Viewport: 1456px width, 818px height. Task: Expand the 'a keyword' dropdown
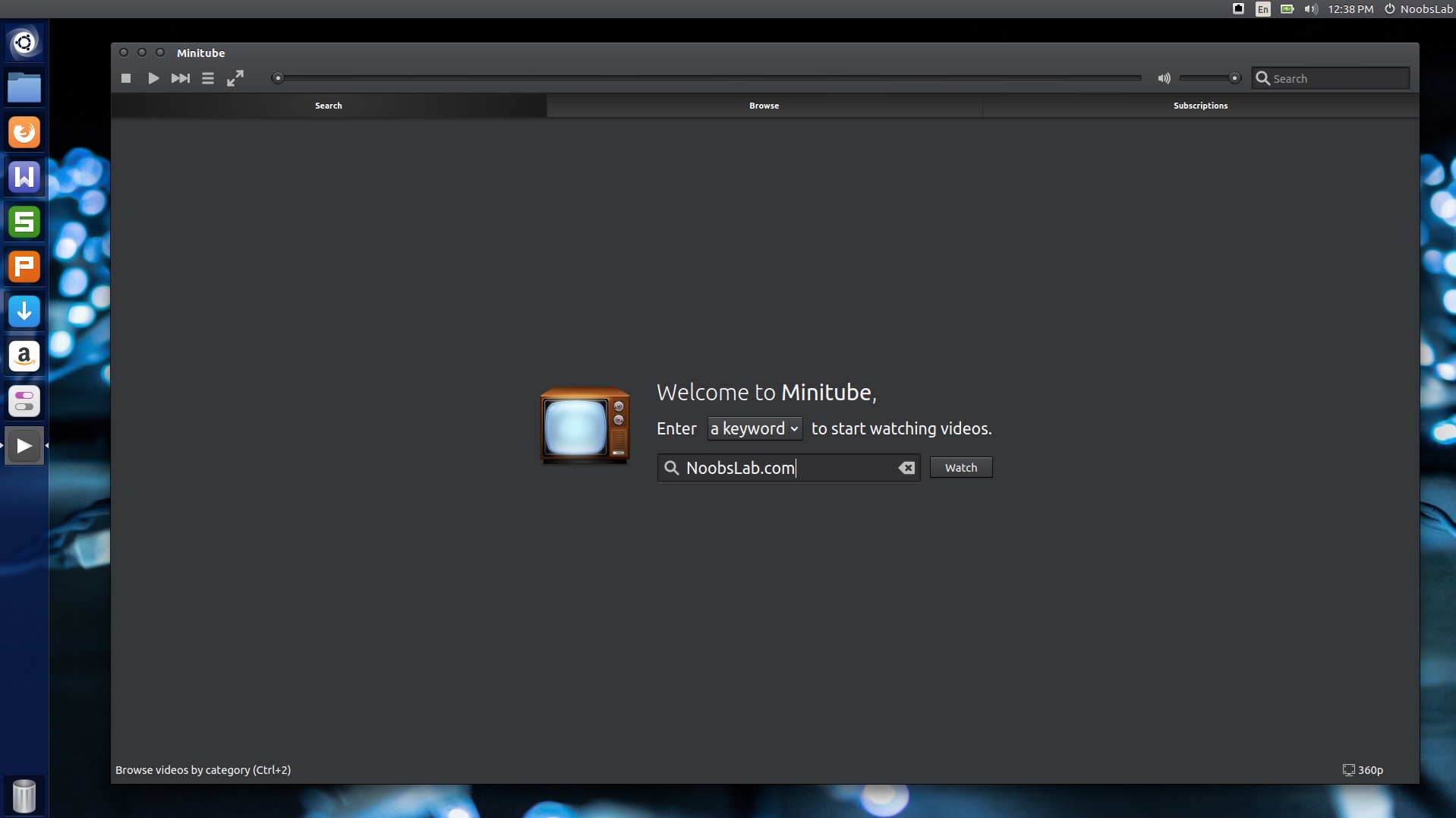click(x=755, y=428)
